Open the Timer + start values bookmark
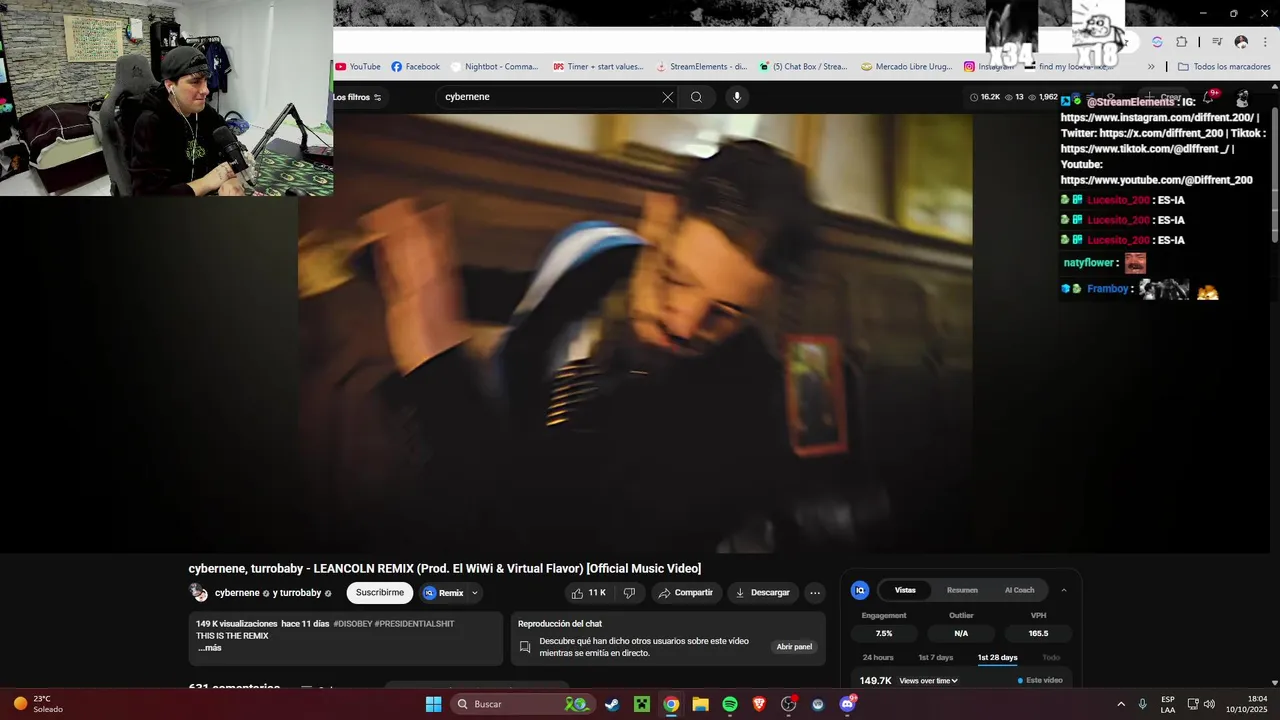The width and height of the screenshot is (1280, 720). click(x=598, y=67)
